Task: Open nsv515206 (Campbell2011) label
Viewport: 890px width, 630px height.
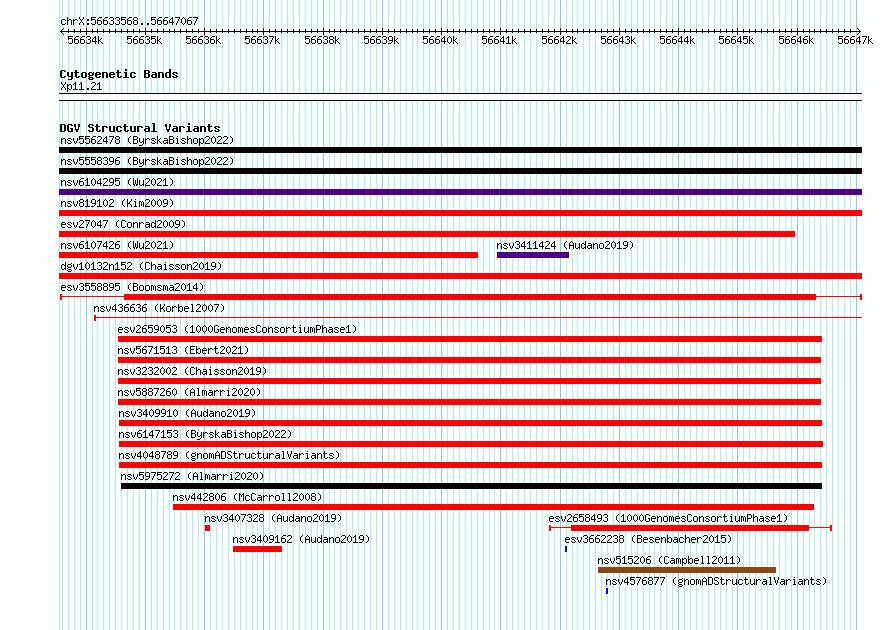Action: [x=669, y=560]
